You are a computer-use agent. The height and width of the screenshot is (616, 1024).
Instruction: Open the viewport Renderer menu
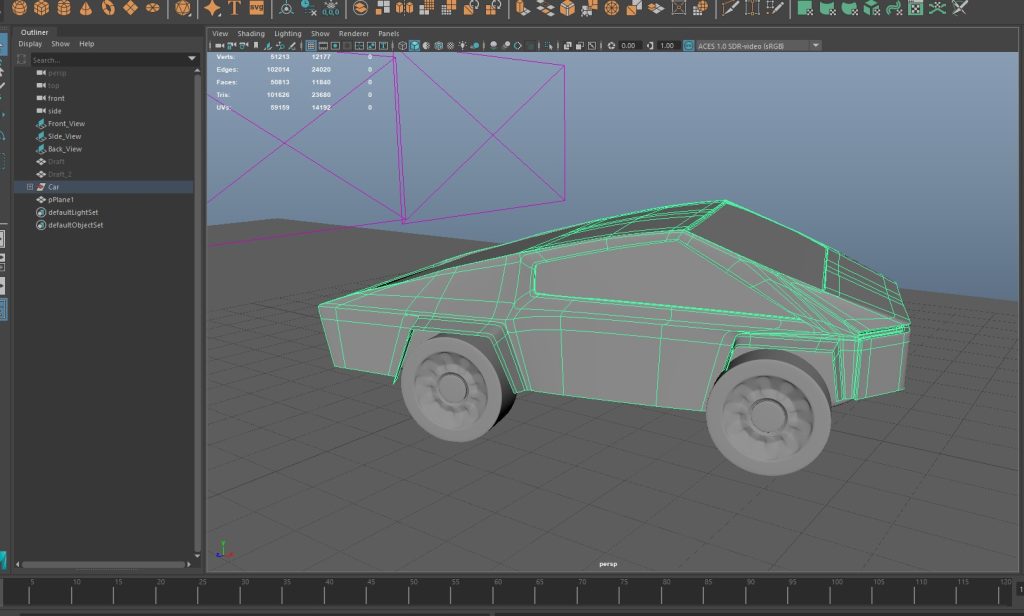(354, 33)
